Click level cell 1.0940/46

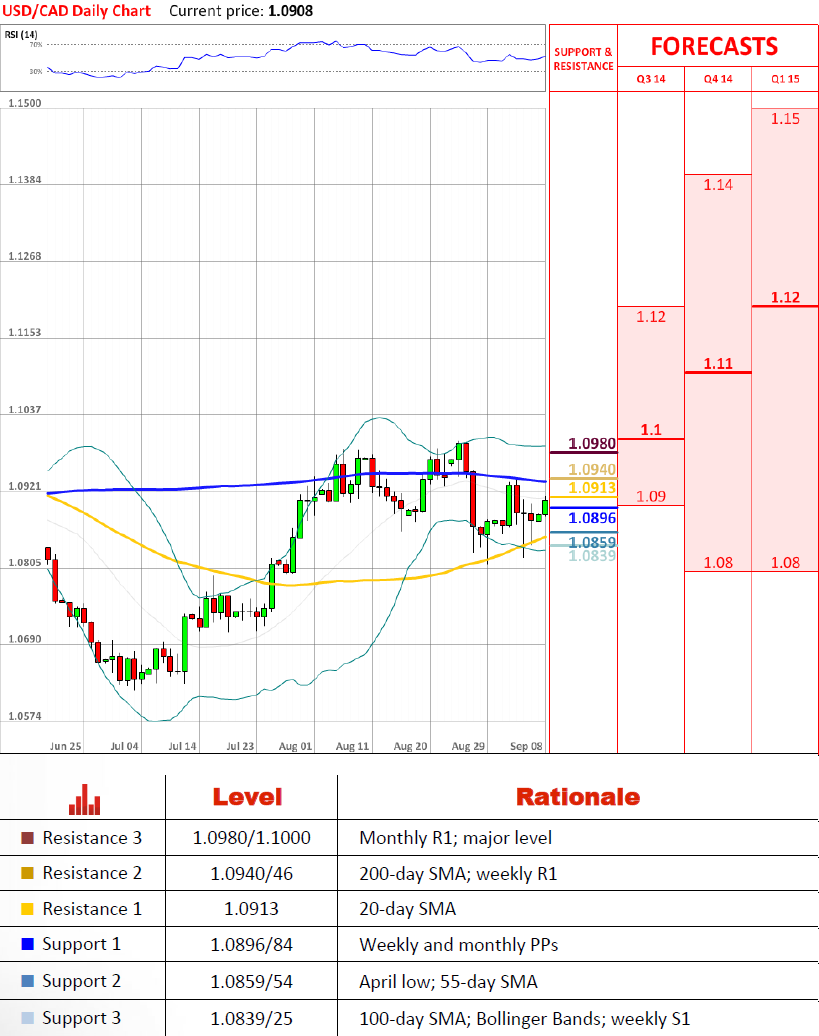252,873
